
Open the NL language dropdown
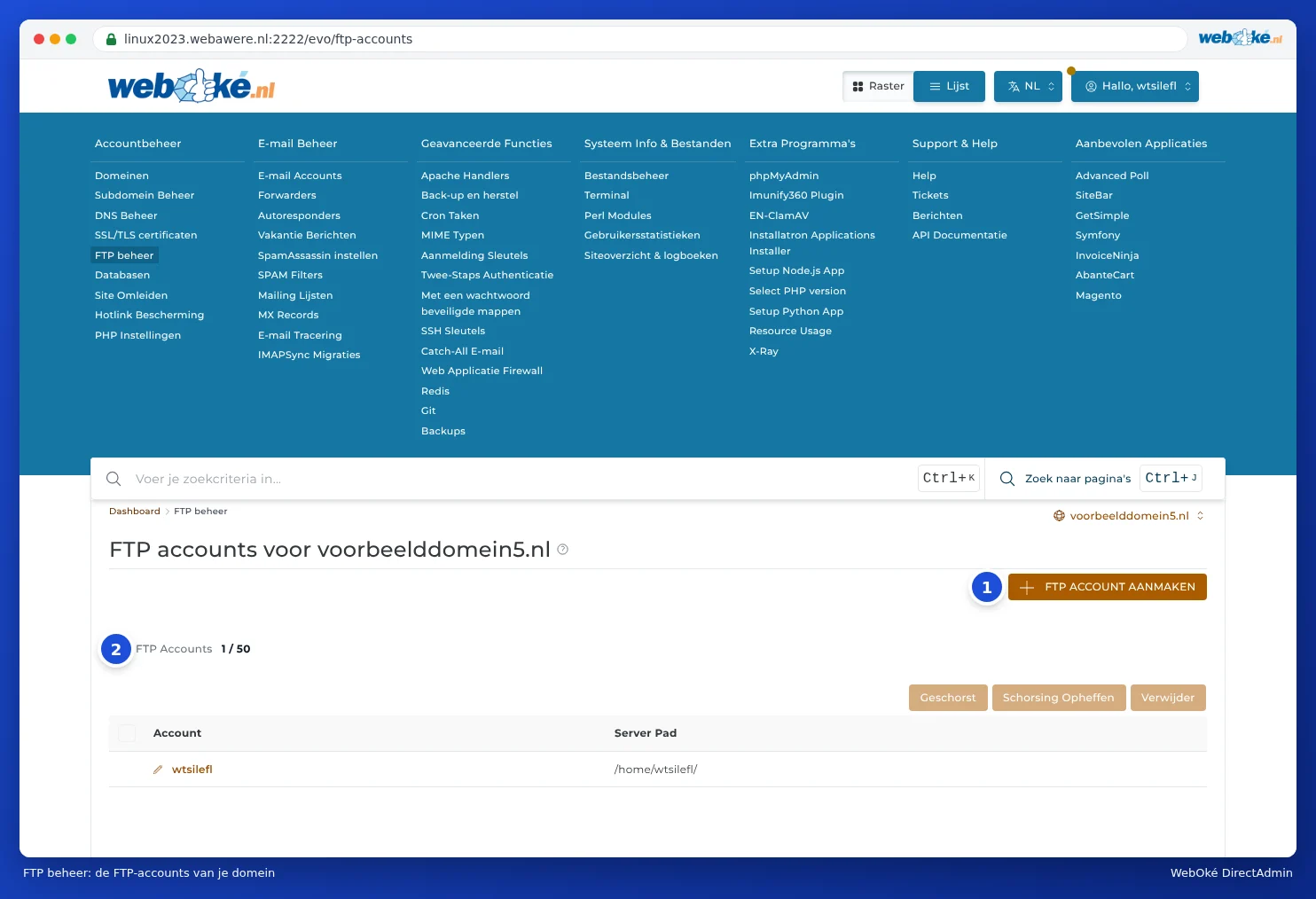(1028, 86)
